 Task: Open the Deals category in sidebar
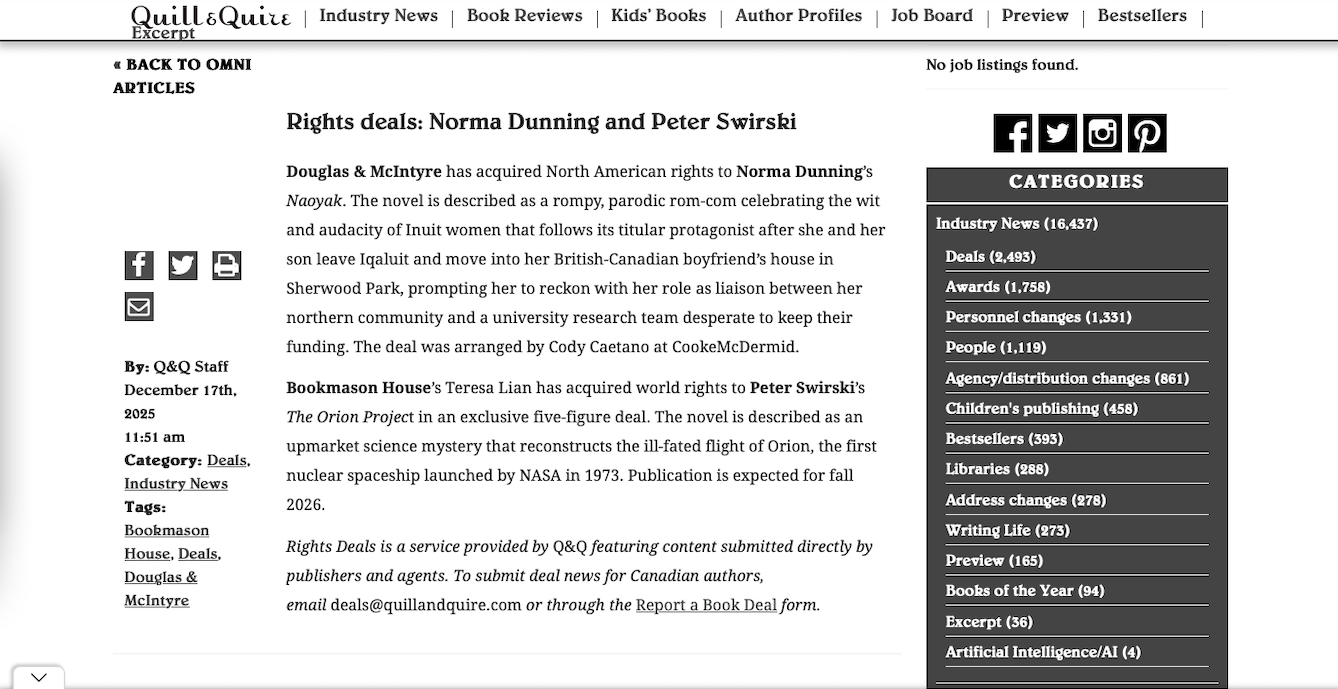click(990, 257)
